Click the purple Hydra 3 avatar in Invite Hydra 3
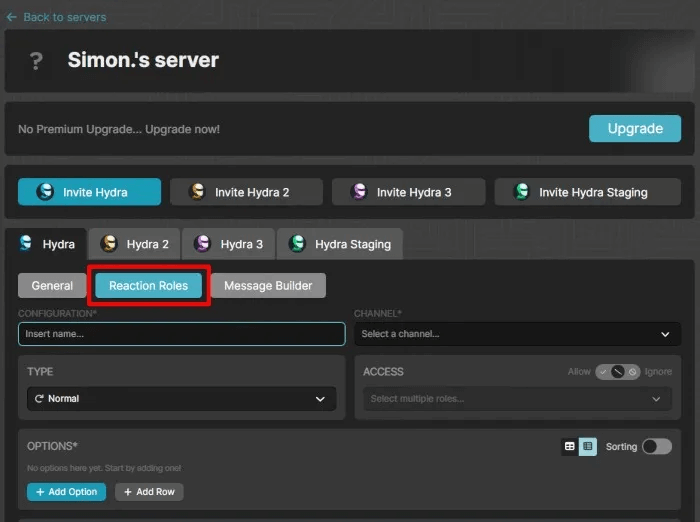 point(359,192)
